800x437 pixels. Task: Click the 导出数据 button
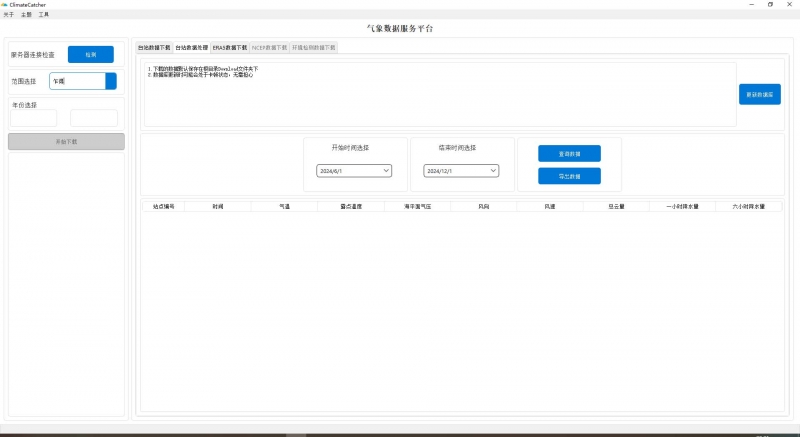569,176
